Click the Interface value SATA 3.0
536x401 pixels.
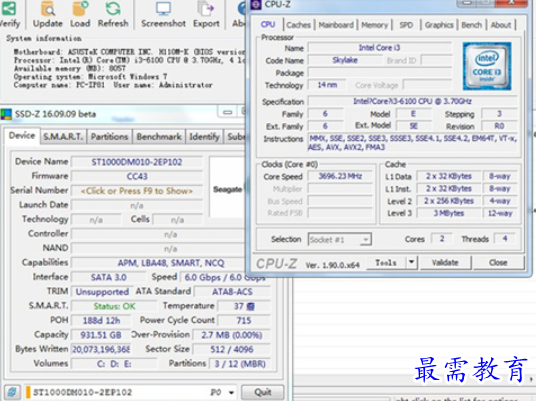point(109,277)
